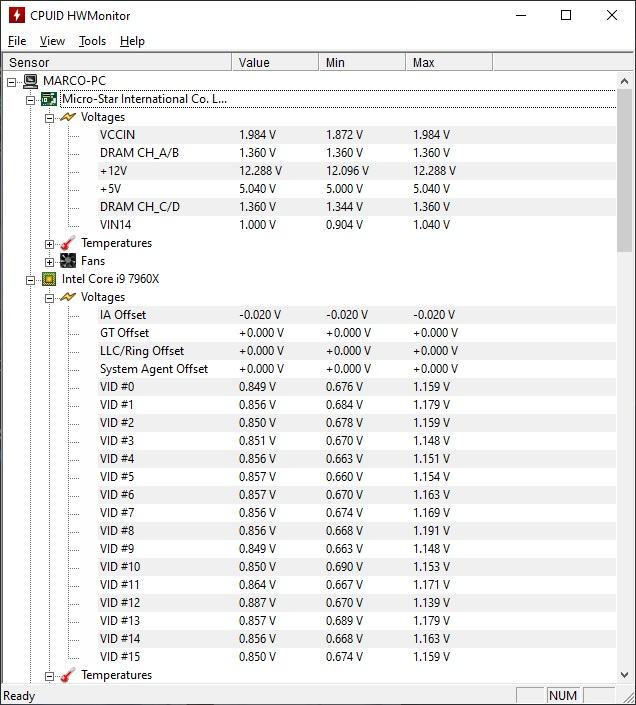Select the VID #0 row
Viewport: 636px width, 705px height.
click(357, 387)
